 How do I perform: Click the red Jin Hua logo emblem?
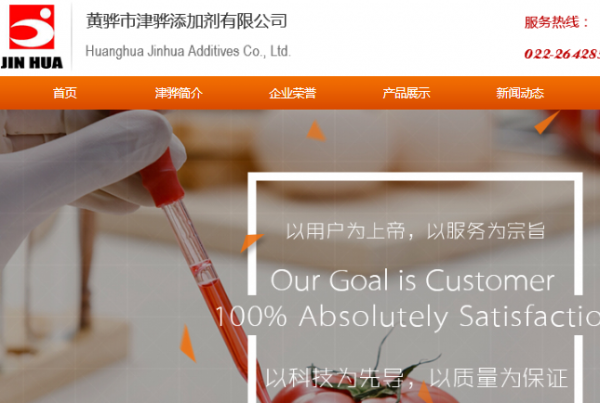click(32, 27)
